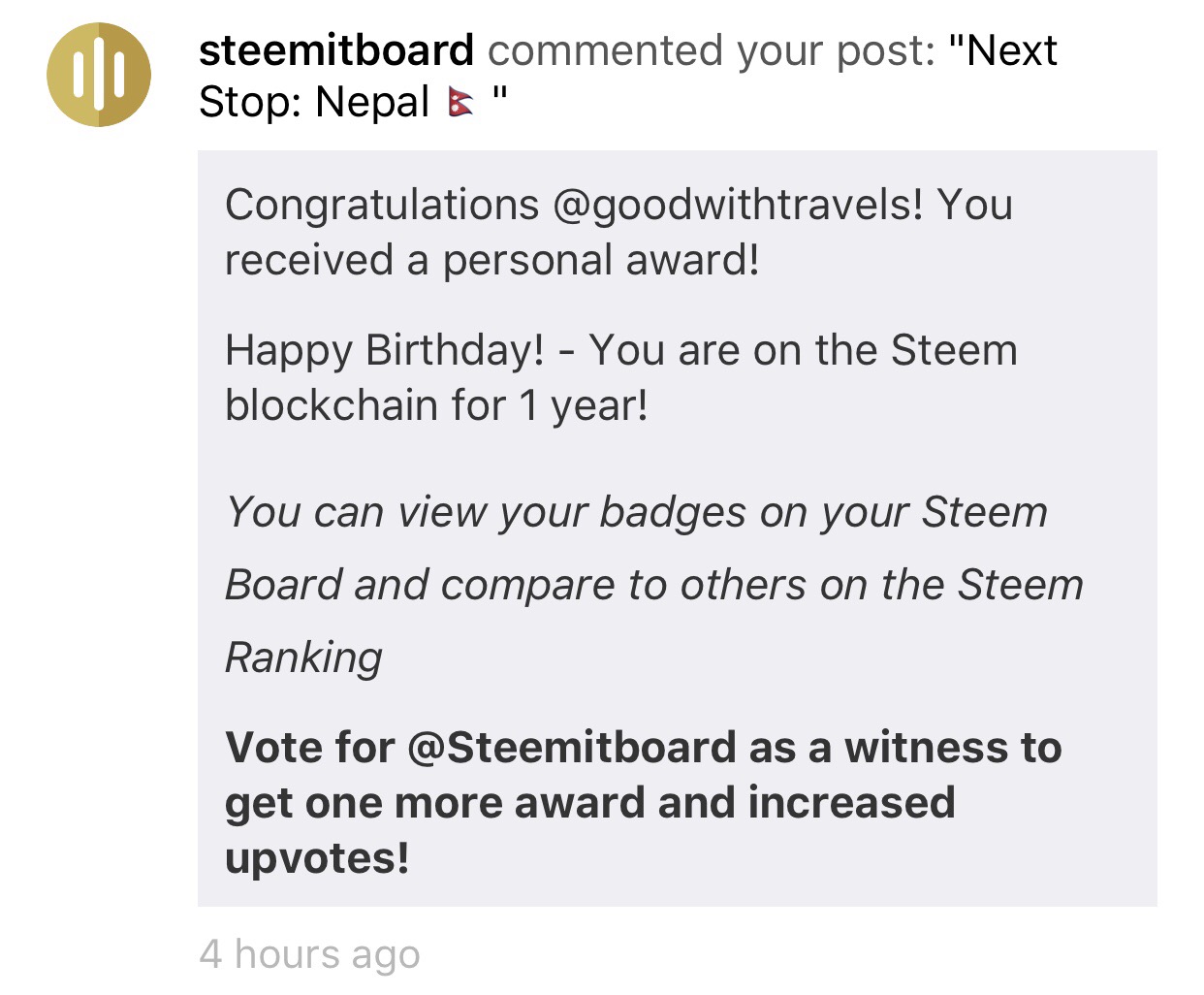Viewport: 1204px width, 995px height.
Task: Click "received a personal award!" line
Action: pyautogui.click(x=491, y=260)
